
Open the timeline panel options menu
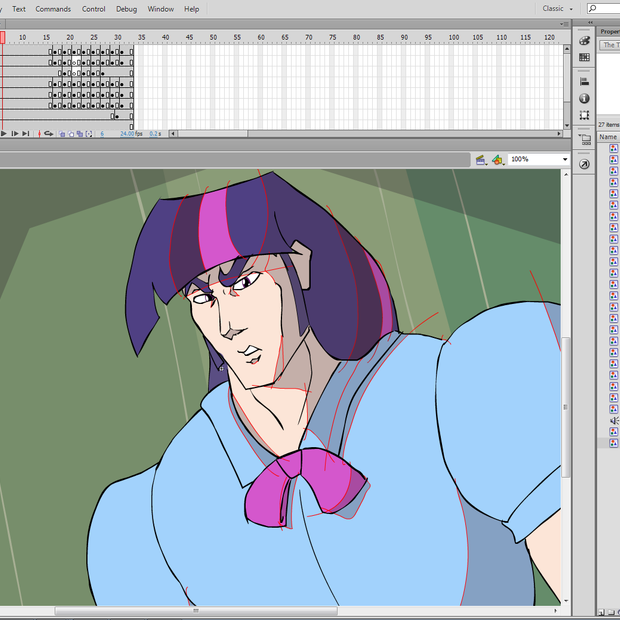[x=563, y=24]
